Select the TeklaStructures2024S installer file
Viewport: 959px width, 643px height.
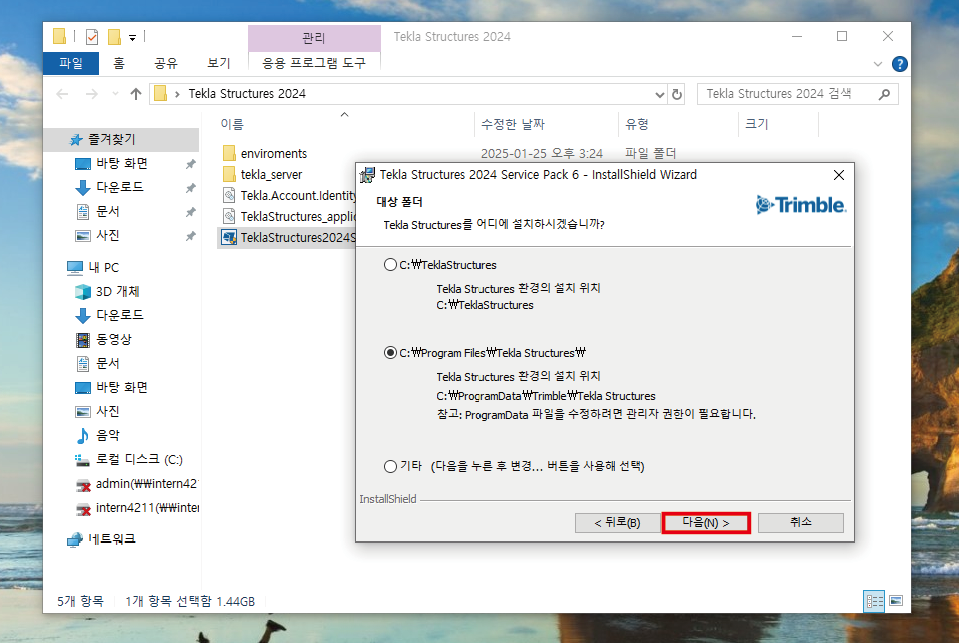(297, 237)
